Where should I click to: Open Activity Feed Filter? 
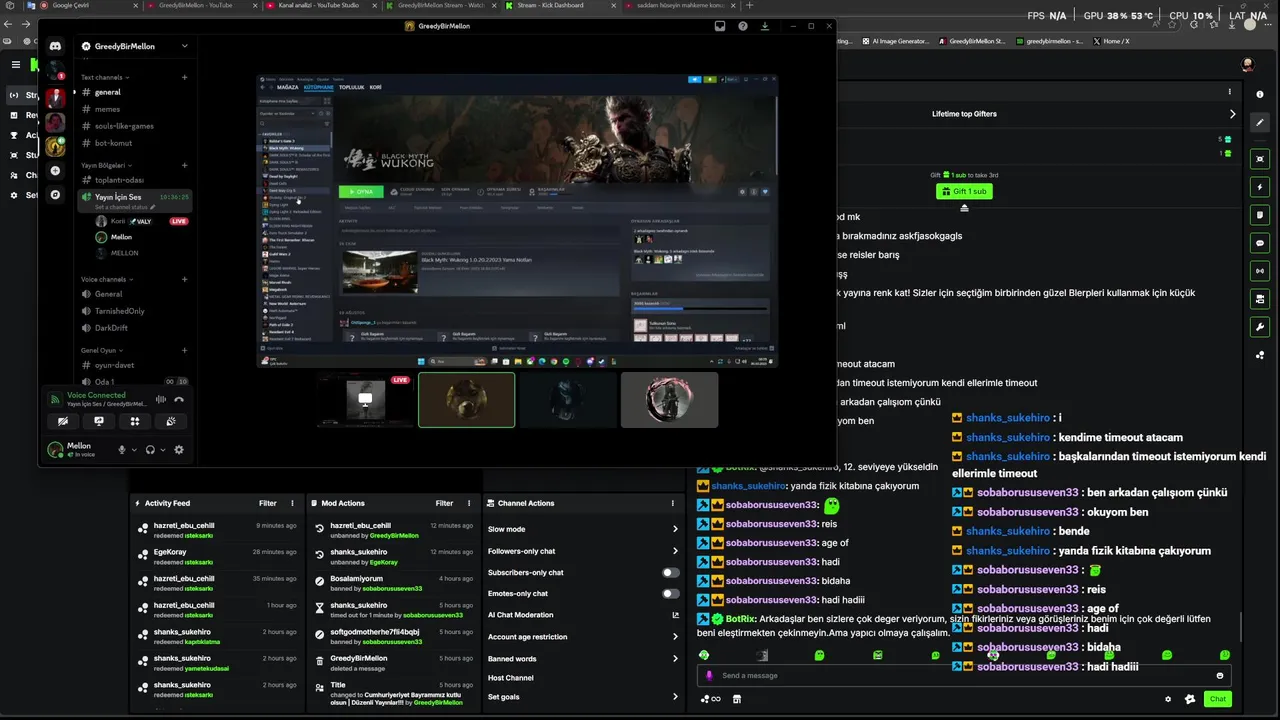coord(268,503)
